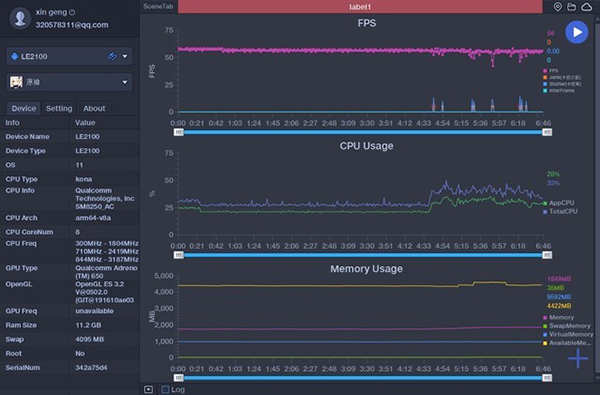This screenshot has height=395, width=600.
Task: Expand the LE2100 device dropdown arrow
Action: point(125,56)
